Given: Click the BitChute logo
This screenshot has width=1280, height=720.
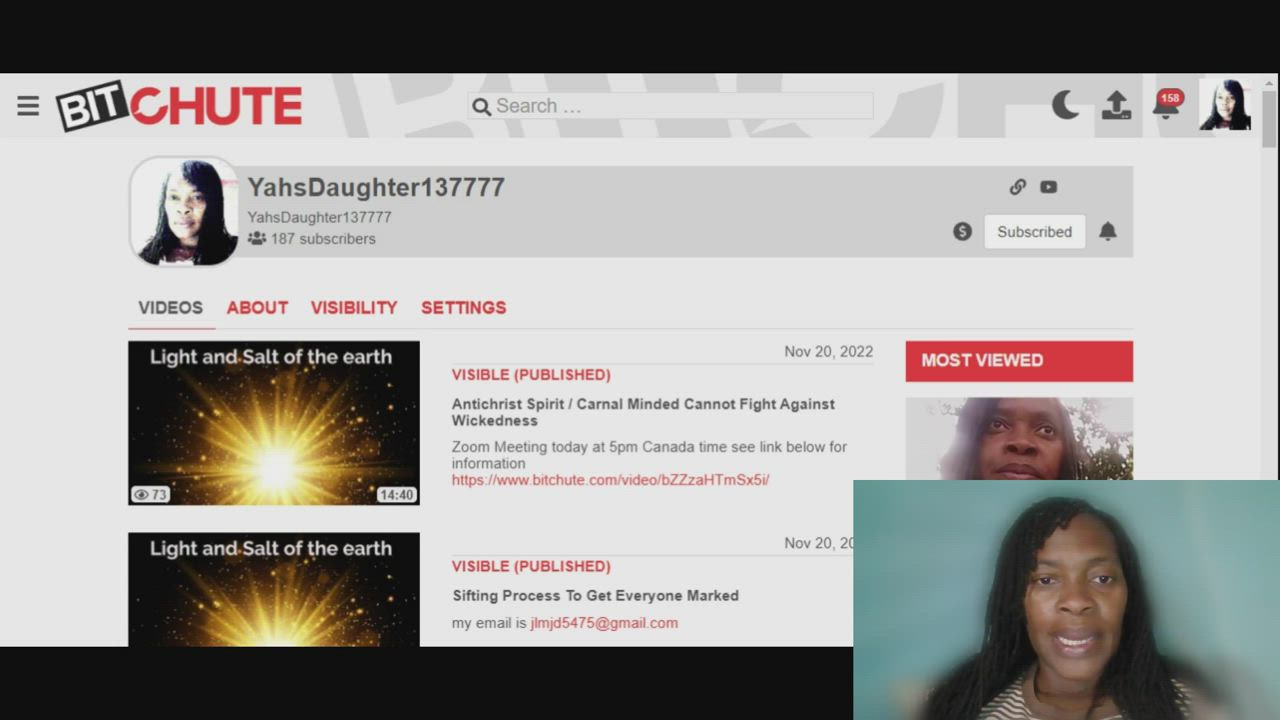Looking at the screenshot, I should 179,106.
